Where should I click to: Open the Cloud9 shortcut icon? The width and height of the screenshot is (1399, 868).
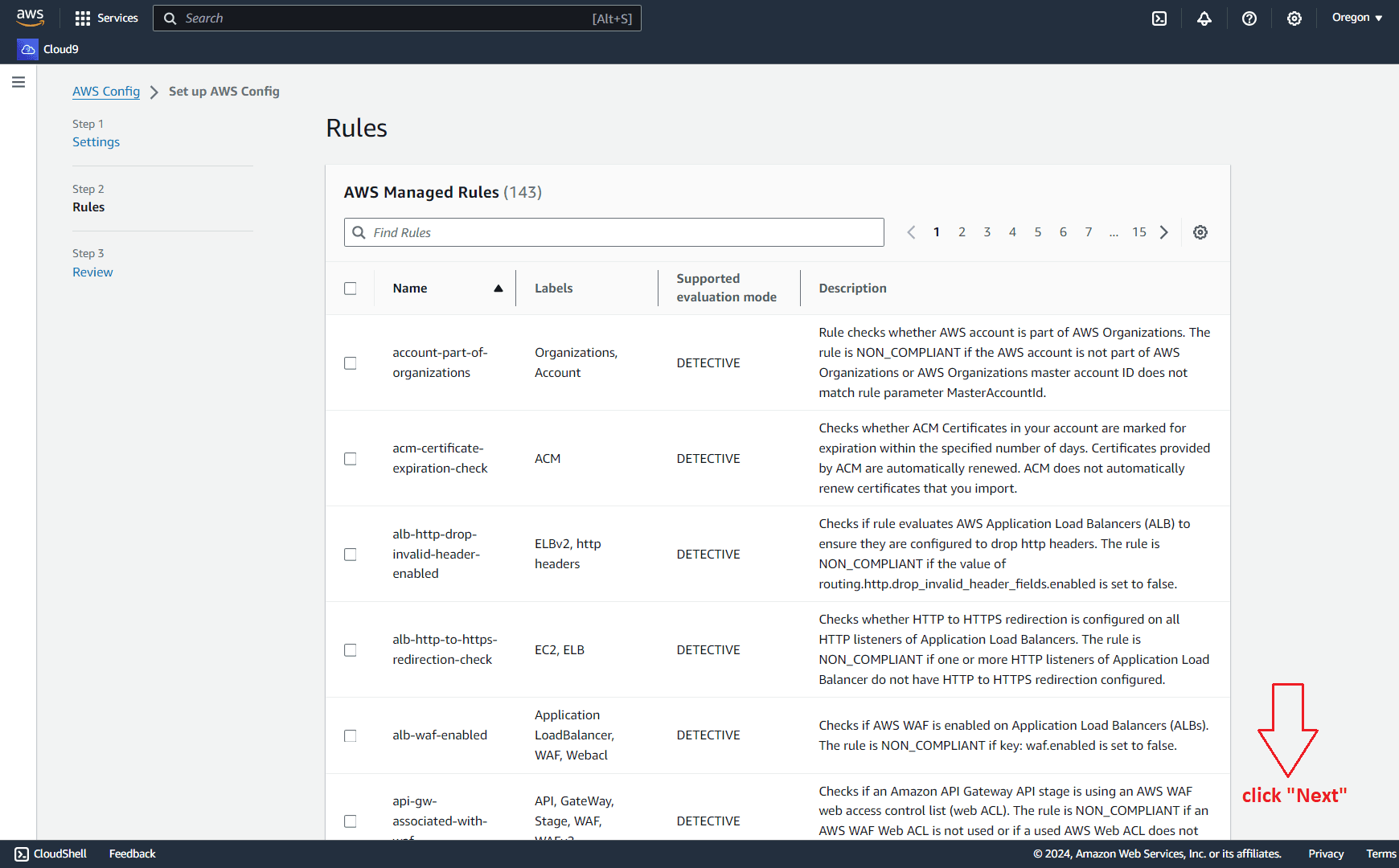(28, 49)
